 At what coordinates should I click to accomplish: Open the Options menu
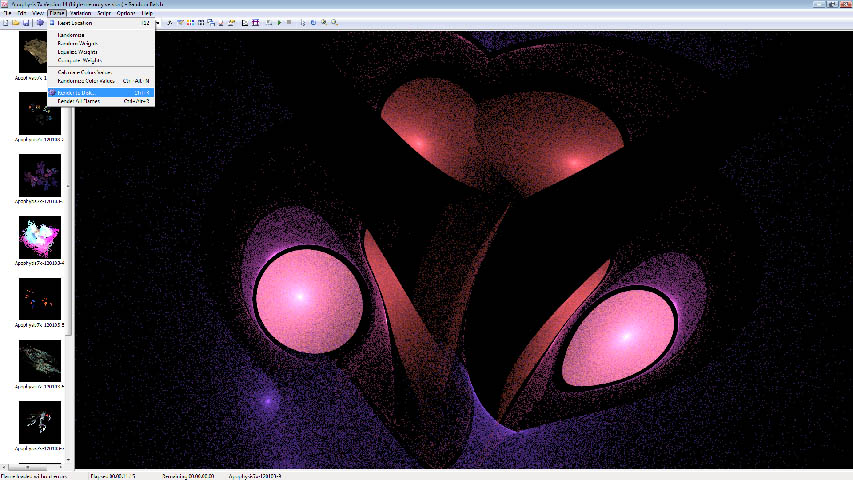pos(126,13)
